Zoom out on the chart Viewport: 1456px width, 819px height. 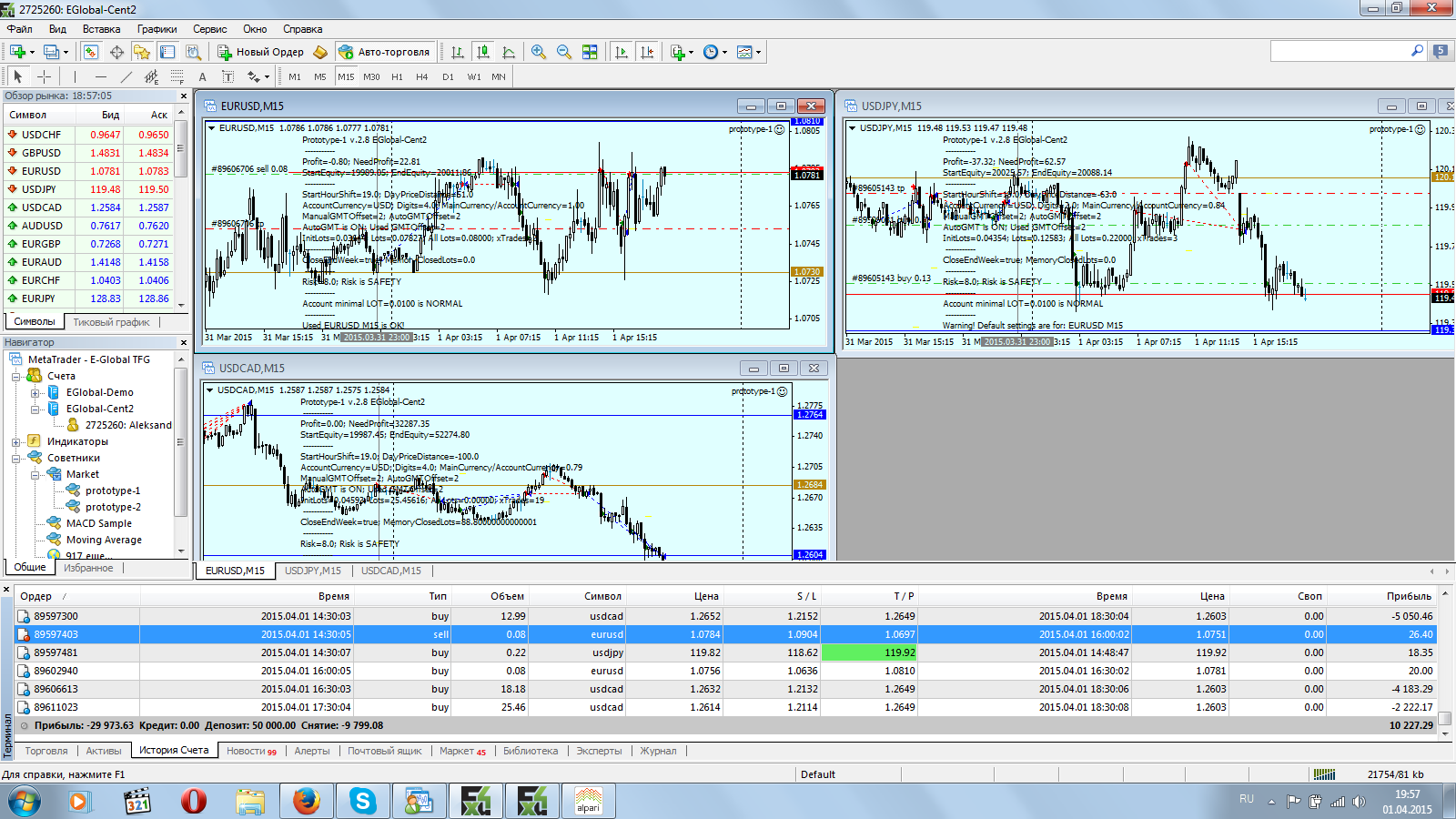point(564,52)
